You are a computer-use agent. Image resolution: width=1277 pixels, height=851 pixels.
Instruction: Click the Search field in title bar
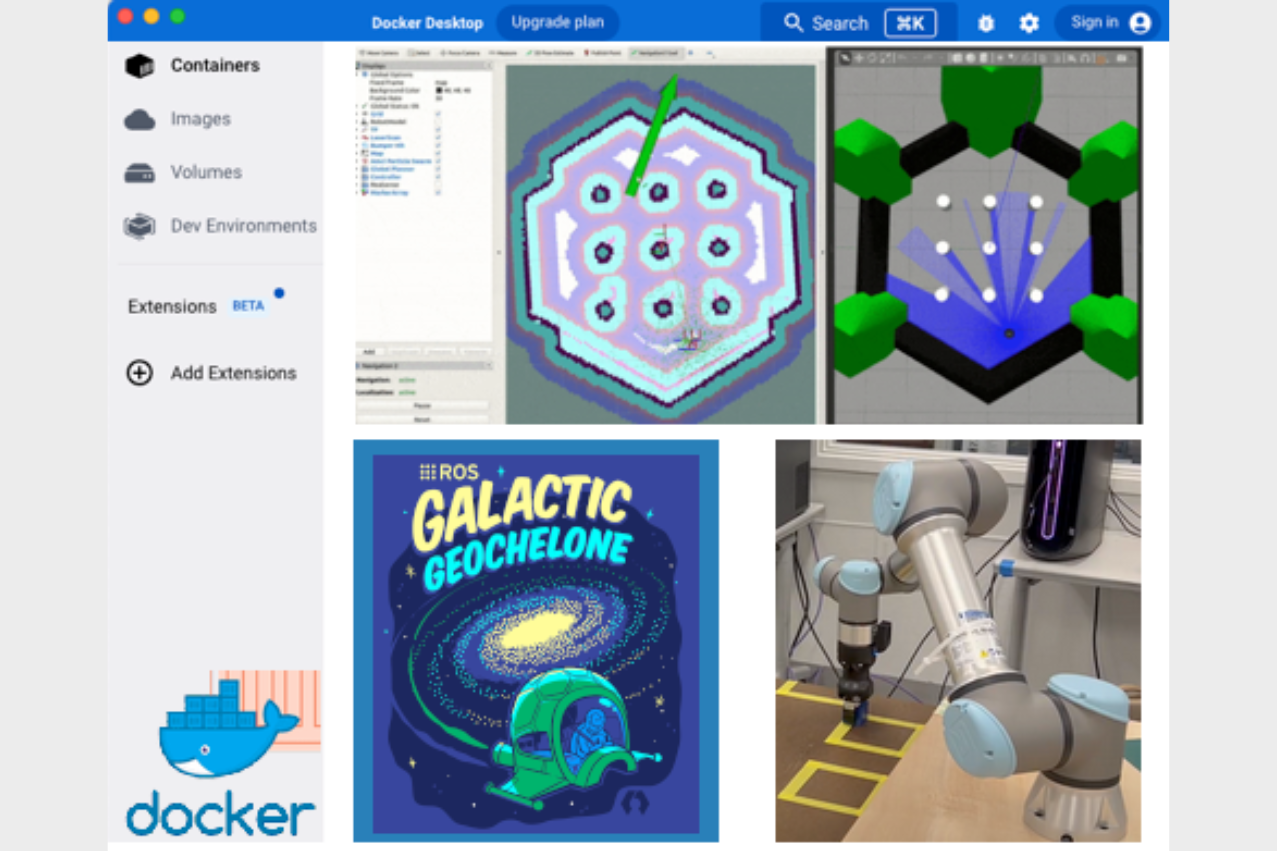859,22
